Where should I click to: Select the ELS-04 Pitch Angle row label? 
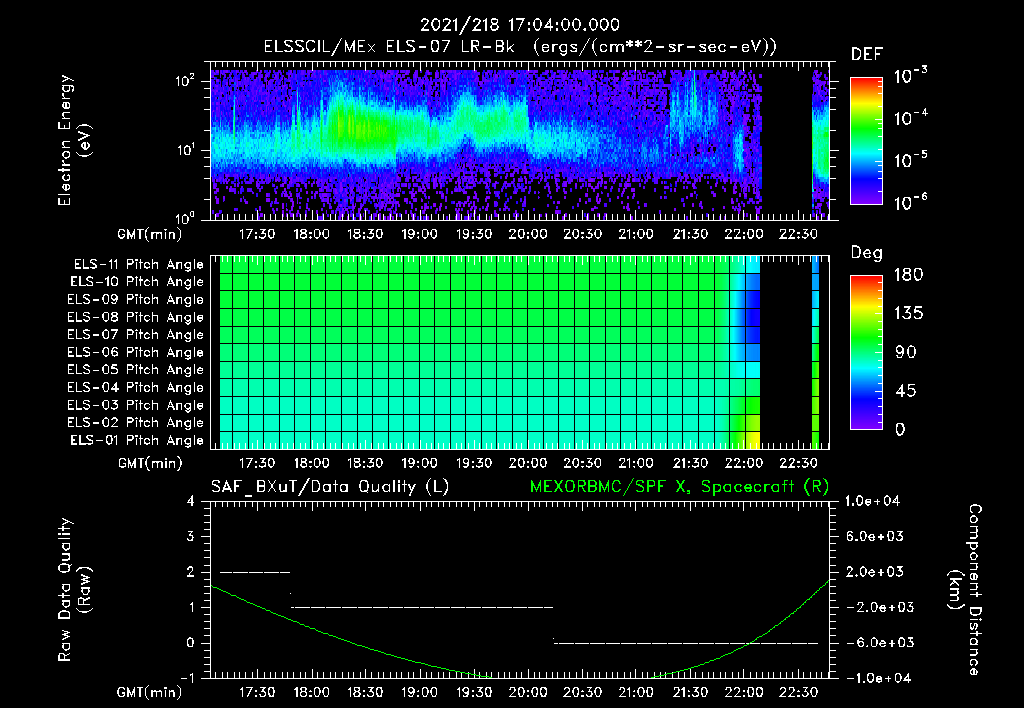click(136, 388)
